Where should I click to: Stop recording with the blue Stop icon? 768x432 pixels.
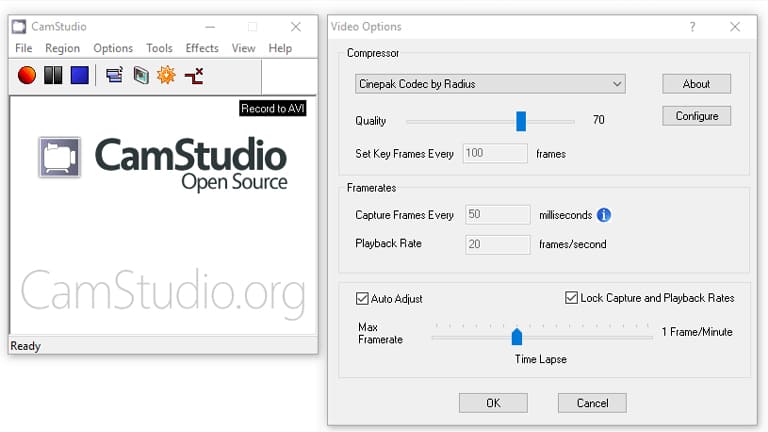click(79, 75)
